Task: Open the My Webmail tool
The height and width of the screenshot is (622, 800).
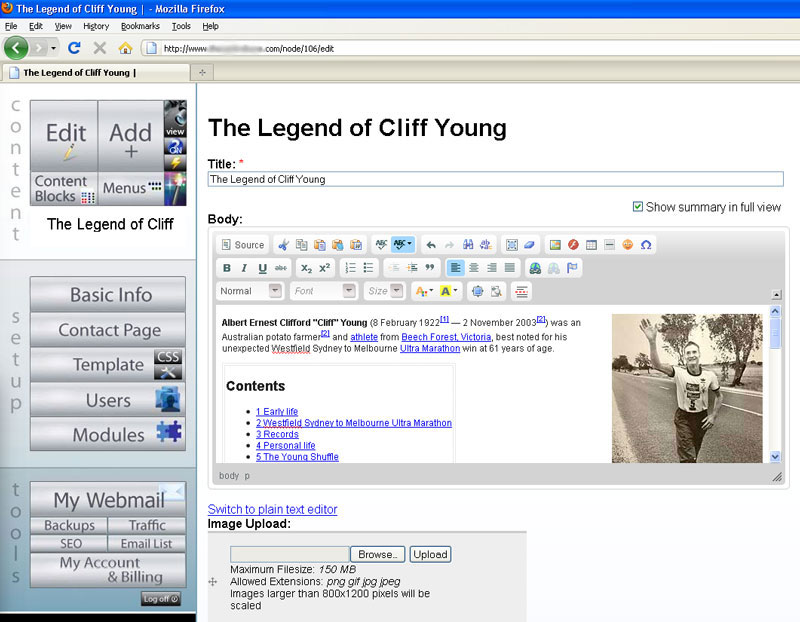Action: (x=108, y=500)
